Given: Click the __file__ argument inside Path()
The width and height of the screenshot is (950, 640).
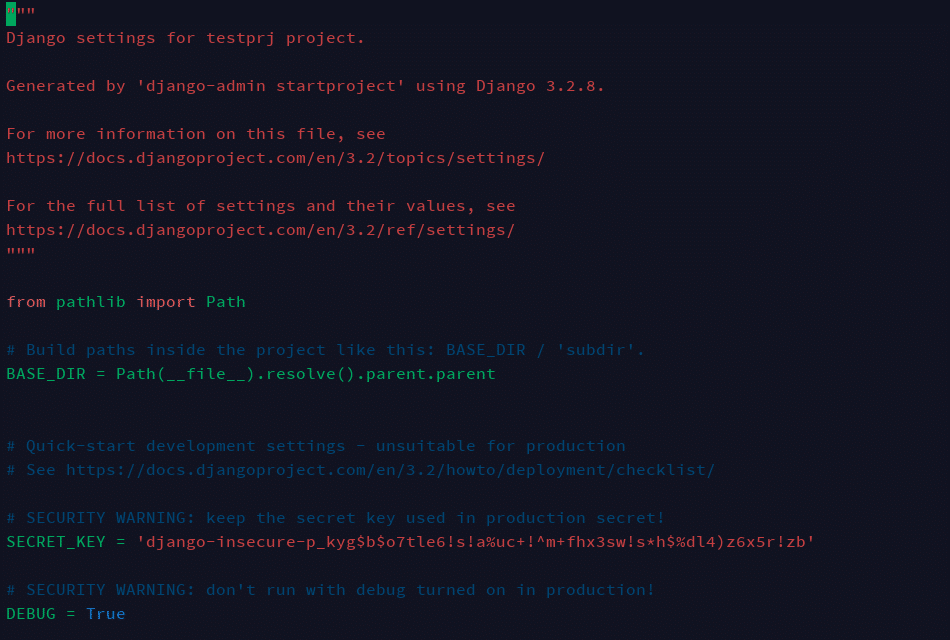Looking at the screenshot, I should pos(200,374).
